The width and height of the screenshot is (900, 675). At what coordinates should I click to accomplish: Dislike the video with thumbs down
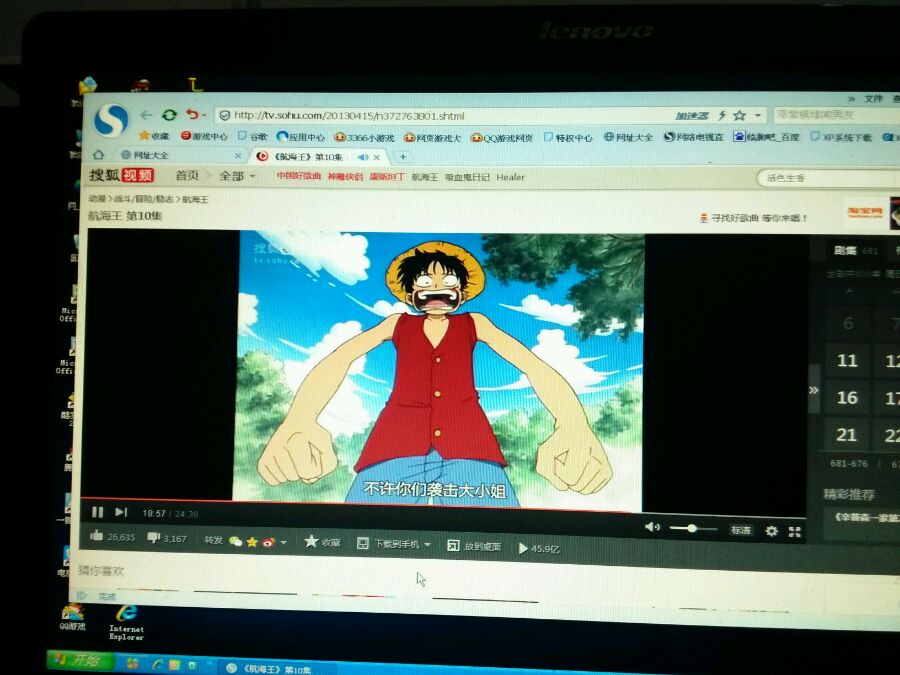coord(153,538)
